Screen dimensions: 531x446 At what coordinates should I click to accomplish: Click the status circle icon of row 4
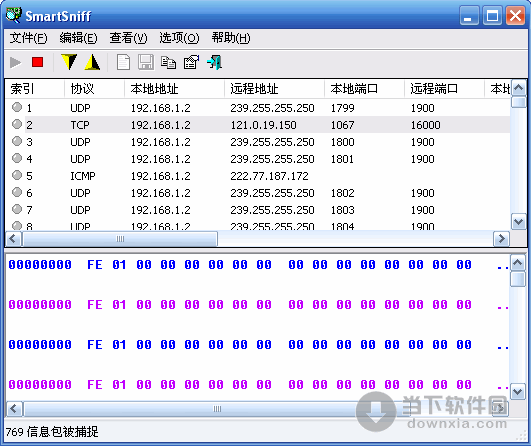(17, 158)
